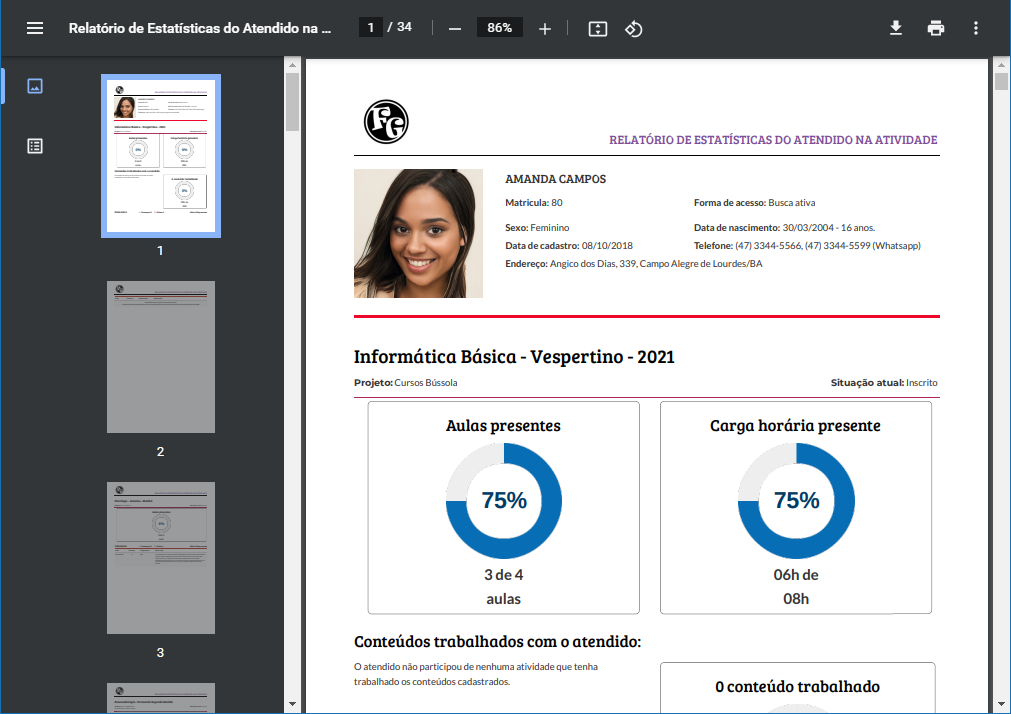Click the 'Telefone' numbers line

point(807,246)
